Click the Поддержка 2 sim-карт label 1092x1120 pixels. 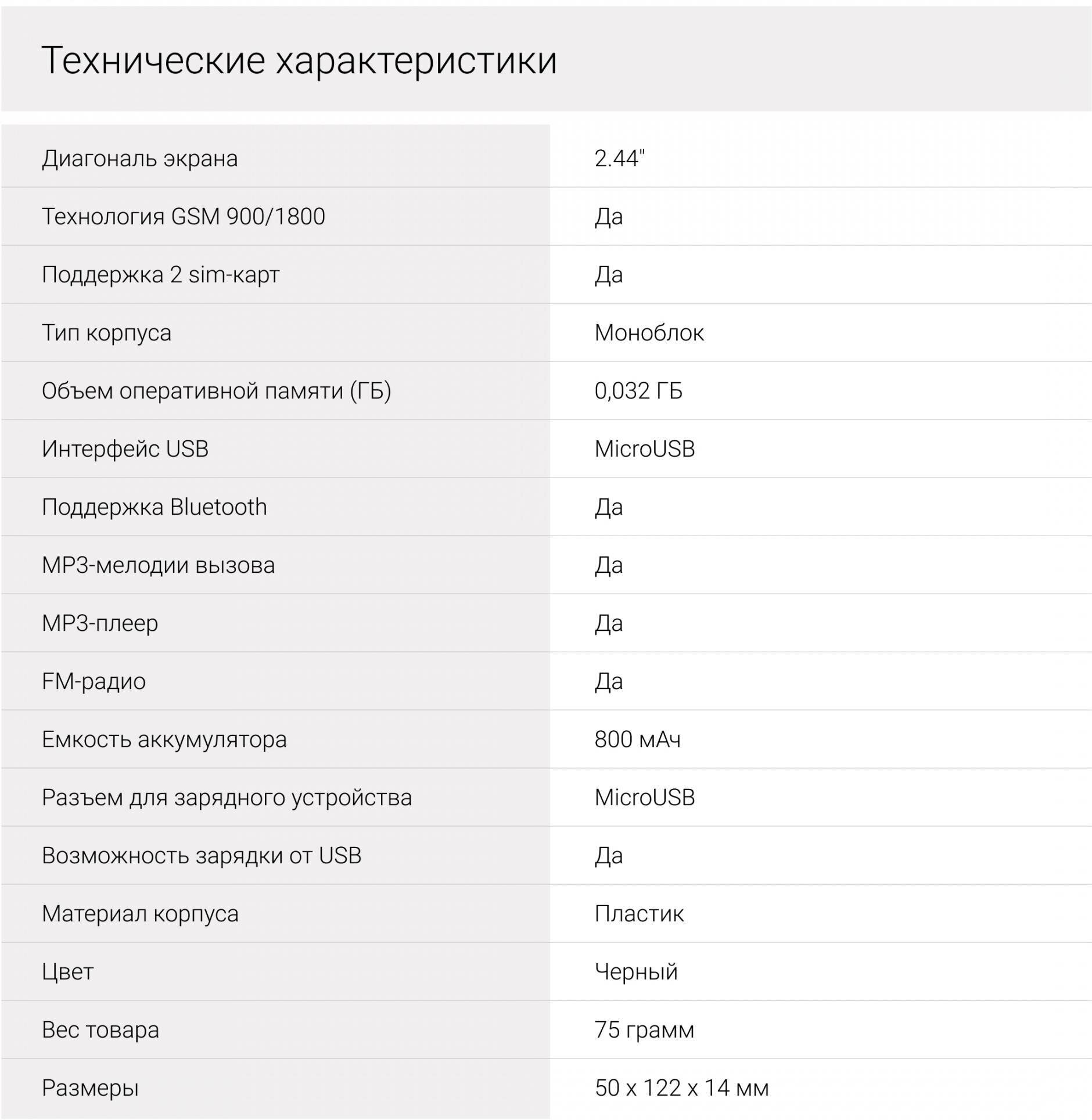160,275
